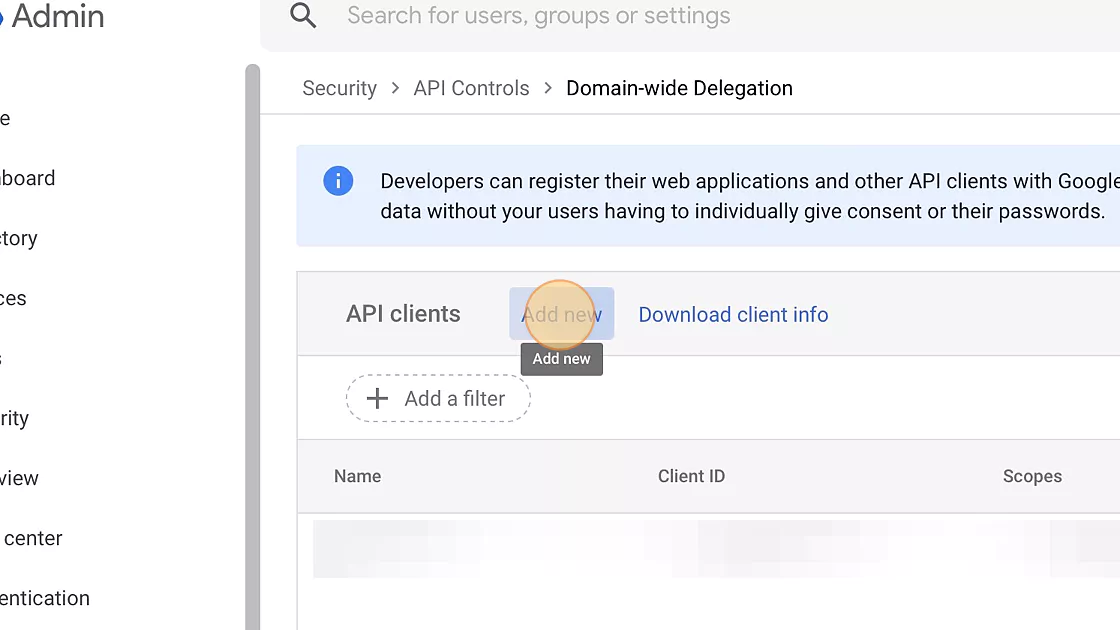Open the Dashboard item in the sidebar
The image size is (1120, 630).
(27, 177)
